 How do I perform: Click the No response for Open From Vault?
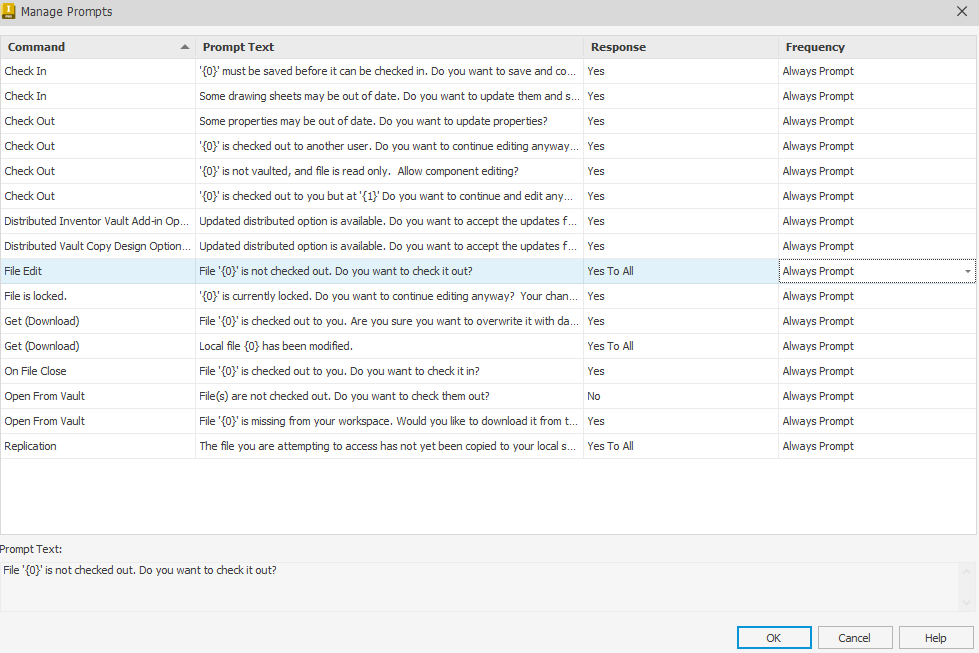[592, 395]
